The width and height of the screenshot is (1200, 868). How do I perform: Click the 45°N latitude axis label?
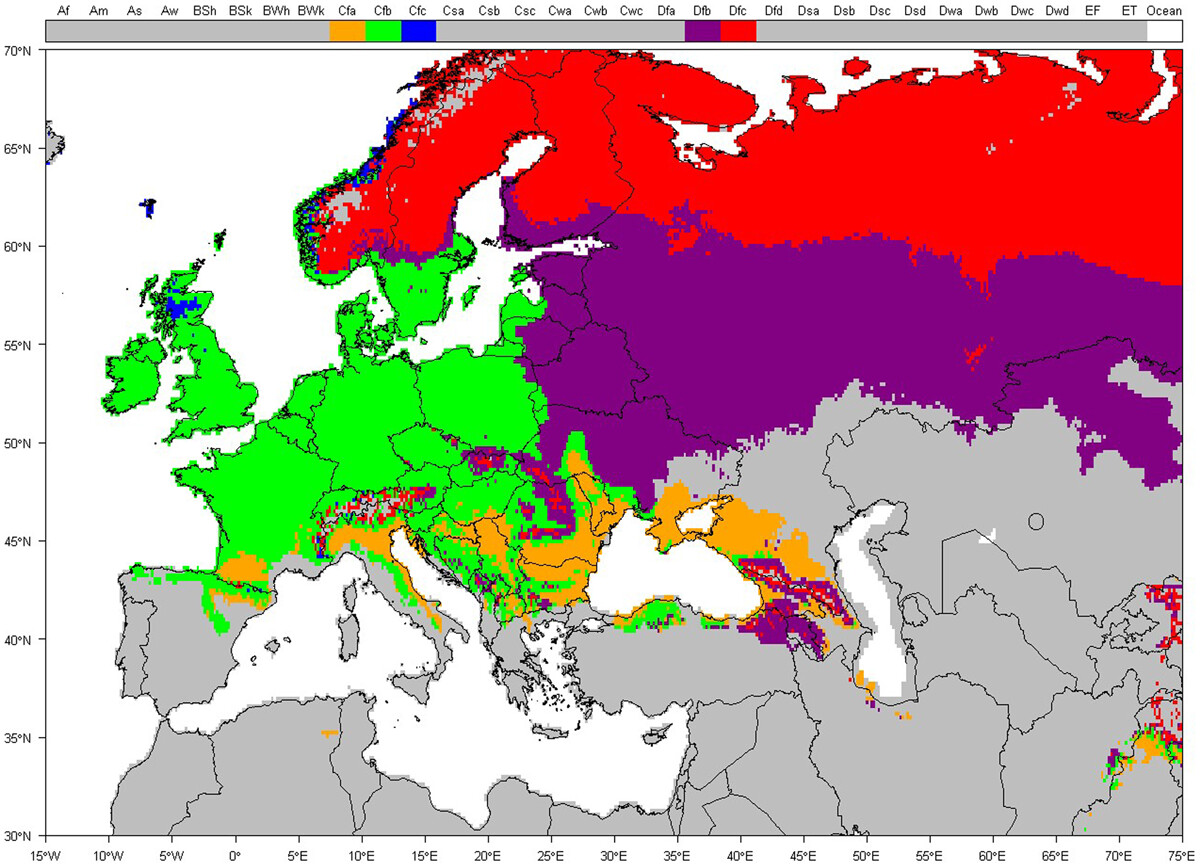pyautogui.click(x=17, y=541)
